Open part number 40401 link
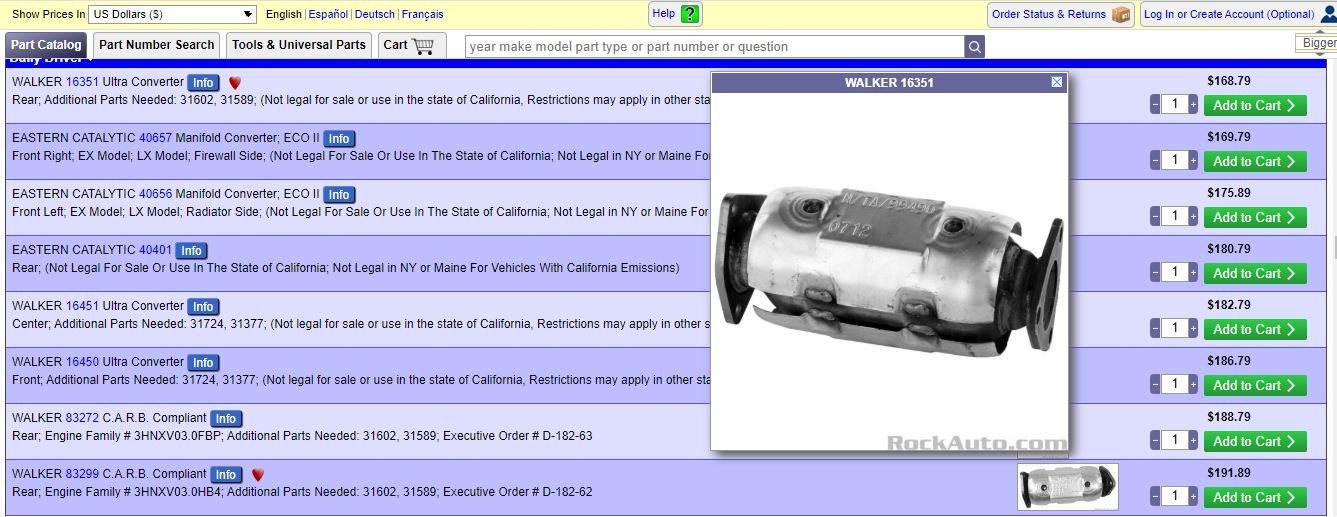1337x517 pixels. click(x=156, y=250)
